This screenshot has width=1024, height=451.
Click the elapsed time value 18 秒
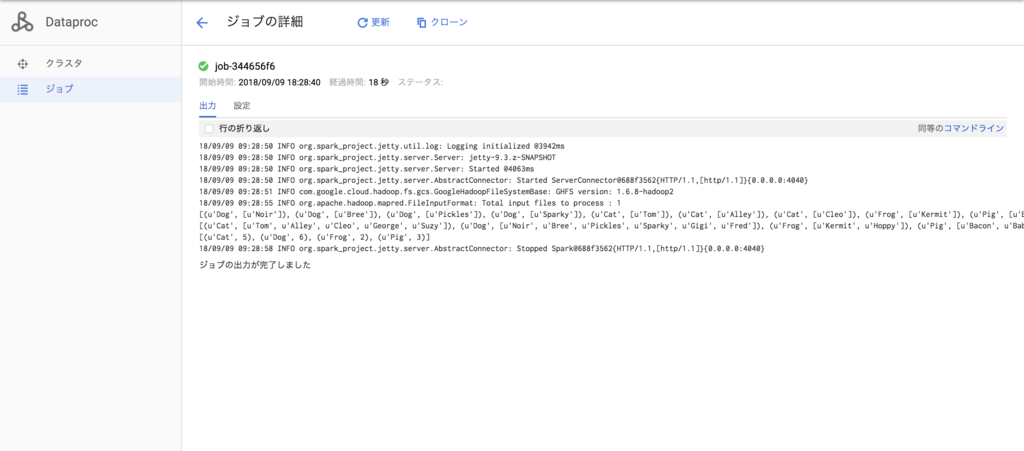point(379,82)
